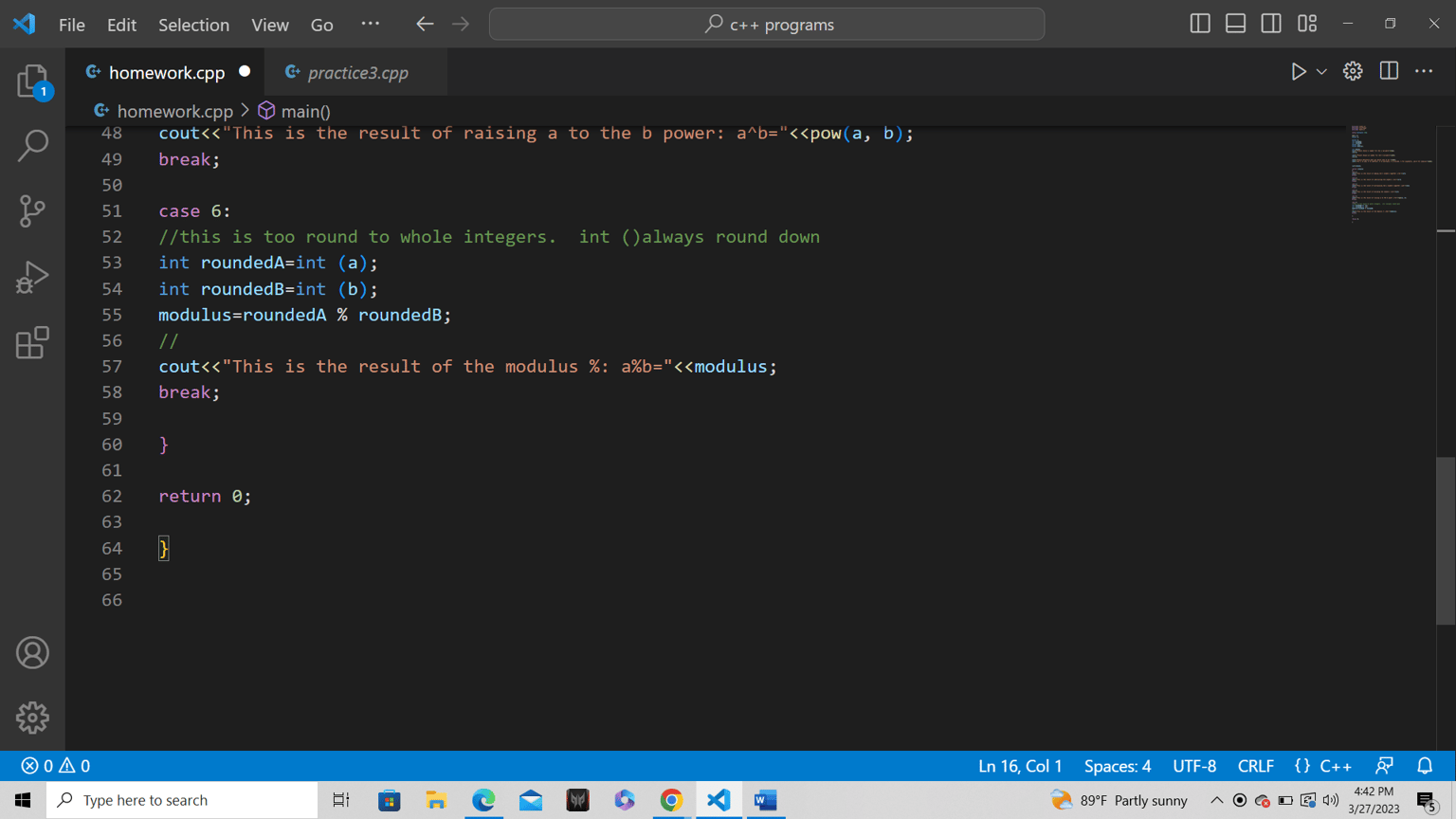This screenshot has height=819, width=1456.
Task: Toggle the secondary side bar
Action: [1271, 24]
